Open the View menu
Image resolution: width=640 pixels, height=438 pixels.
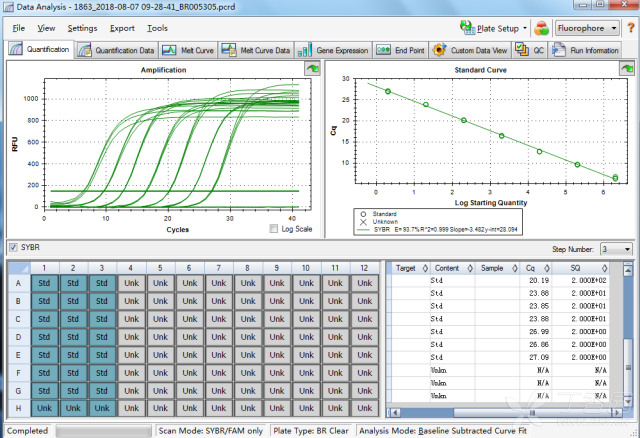[46, 28]
